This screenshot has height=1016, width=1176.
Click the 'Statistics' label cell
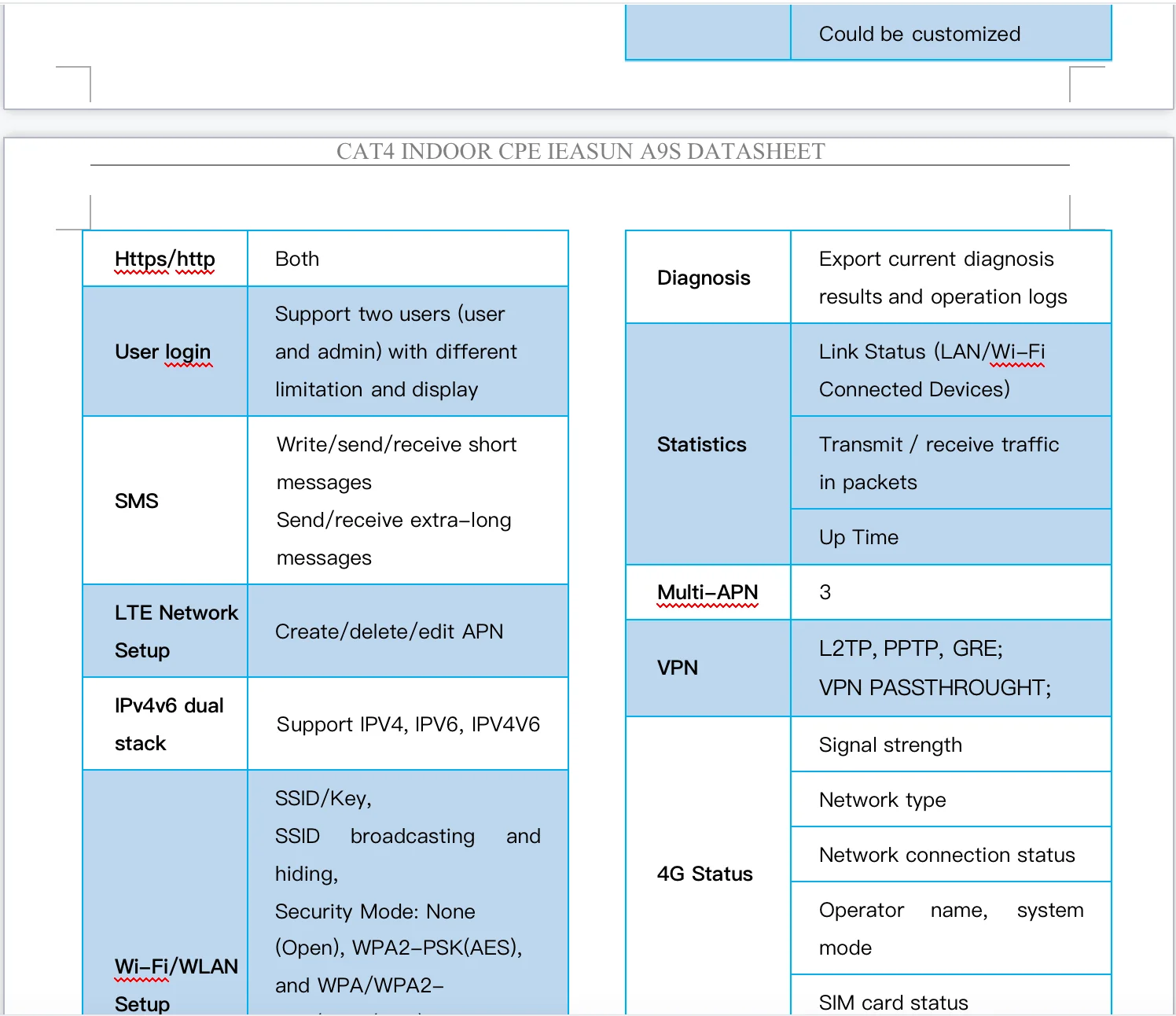(x=701, y=444)
